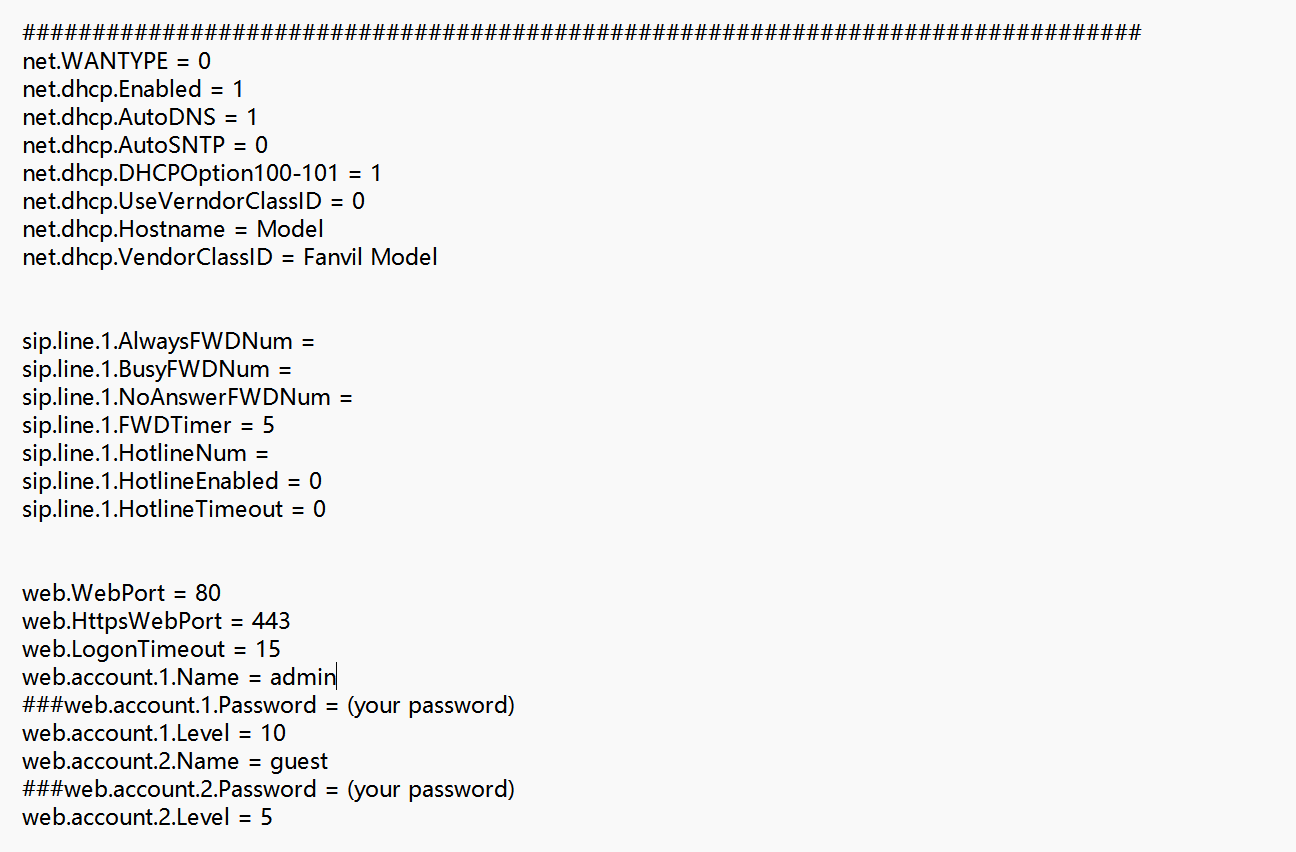Click the commented account.1.Password line
1296x852 pixels.
point(268,705)
